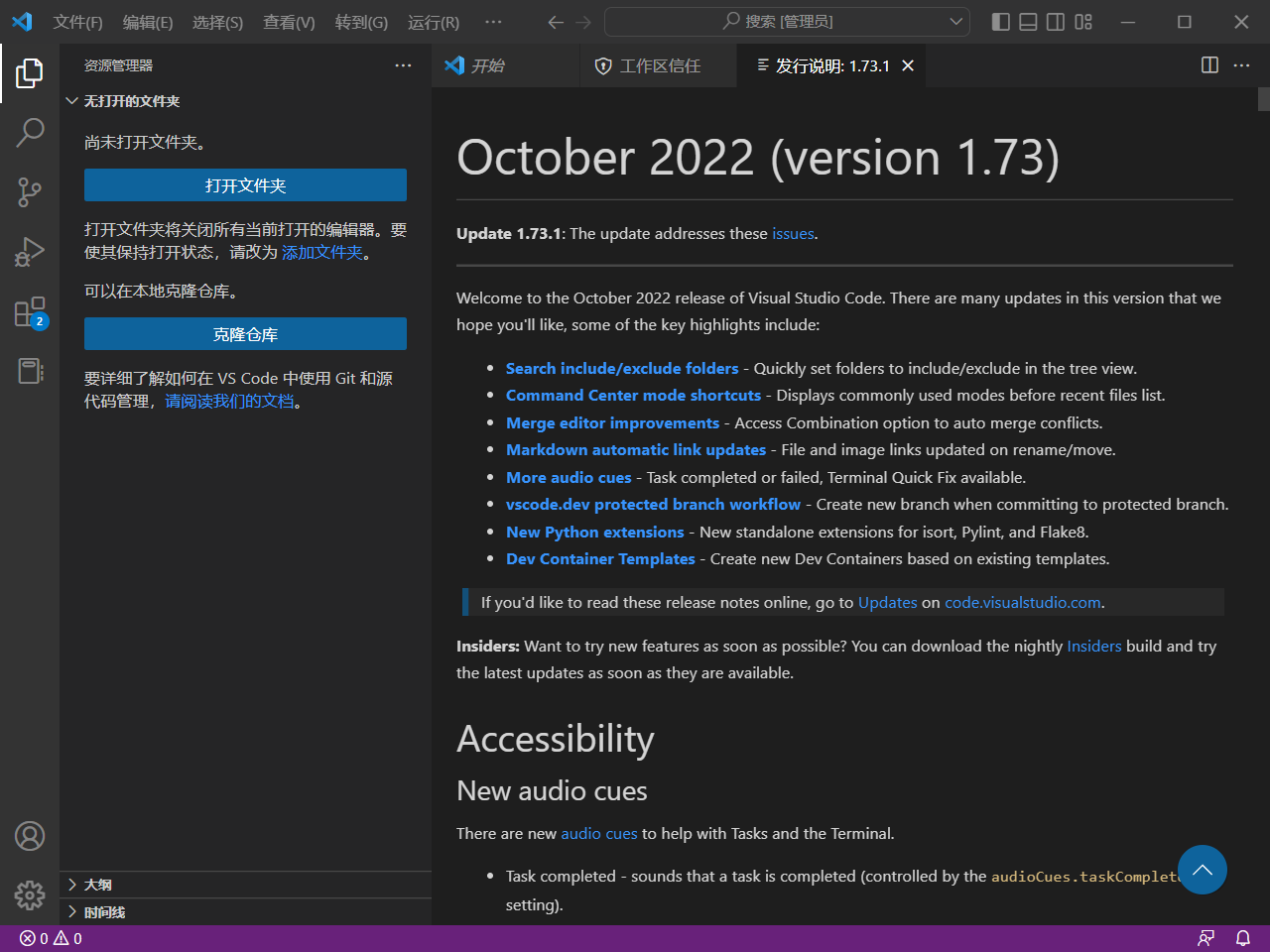Viewport: 1270px width, 952px height.
Task: Open the Source Control view
Action: 30,192
